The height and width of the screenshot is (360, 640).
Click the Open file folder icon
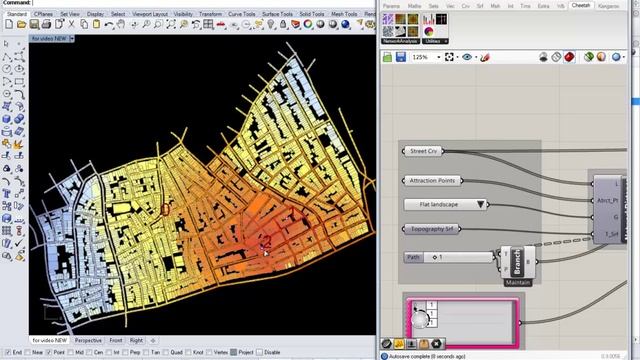tap(21, 24)
